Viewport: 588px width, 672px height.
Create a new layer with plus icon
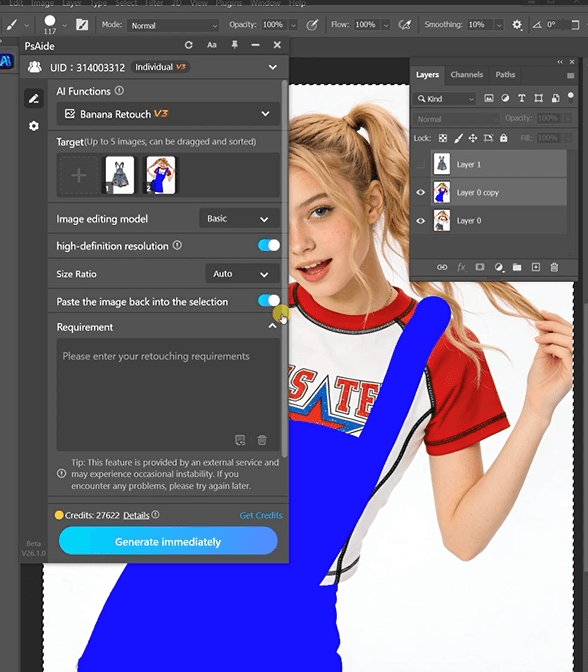[536, 267]
